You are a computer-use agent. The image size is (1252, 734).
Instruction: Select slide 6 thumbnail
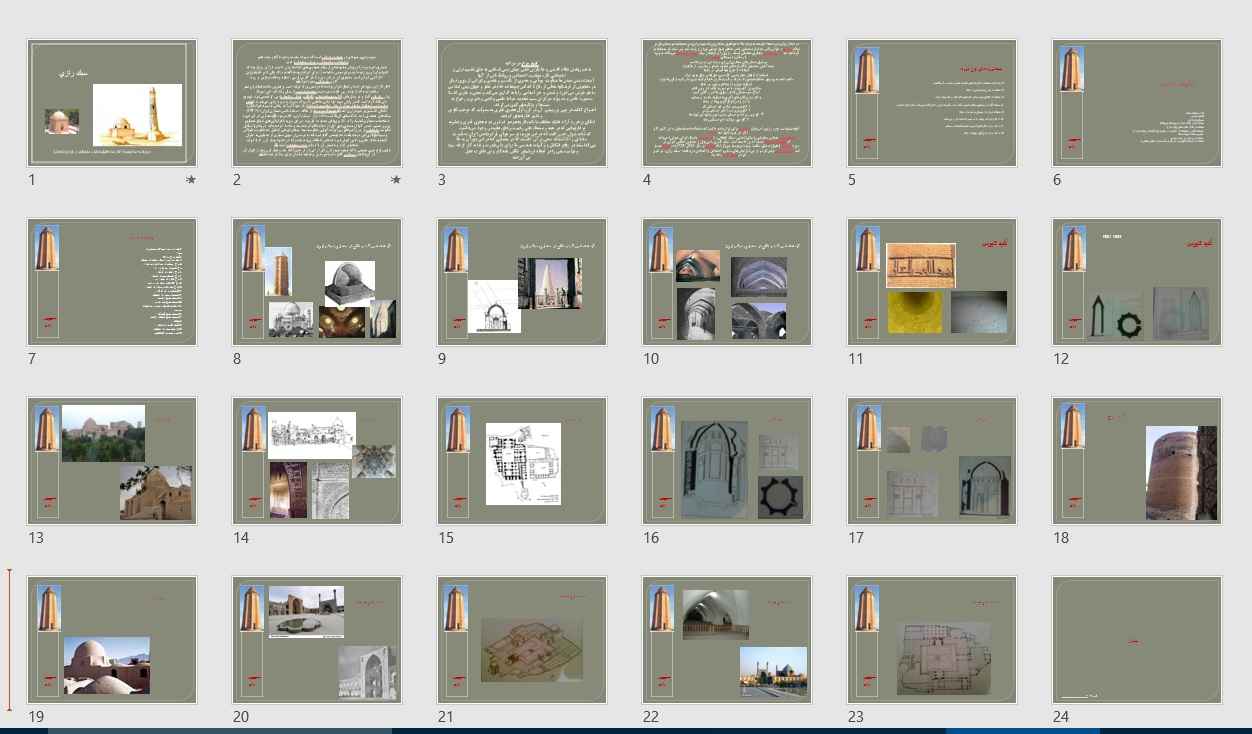(x=1137, y=103)
